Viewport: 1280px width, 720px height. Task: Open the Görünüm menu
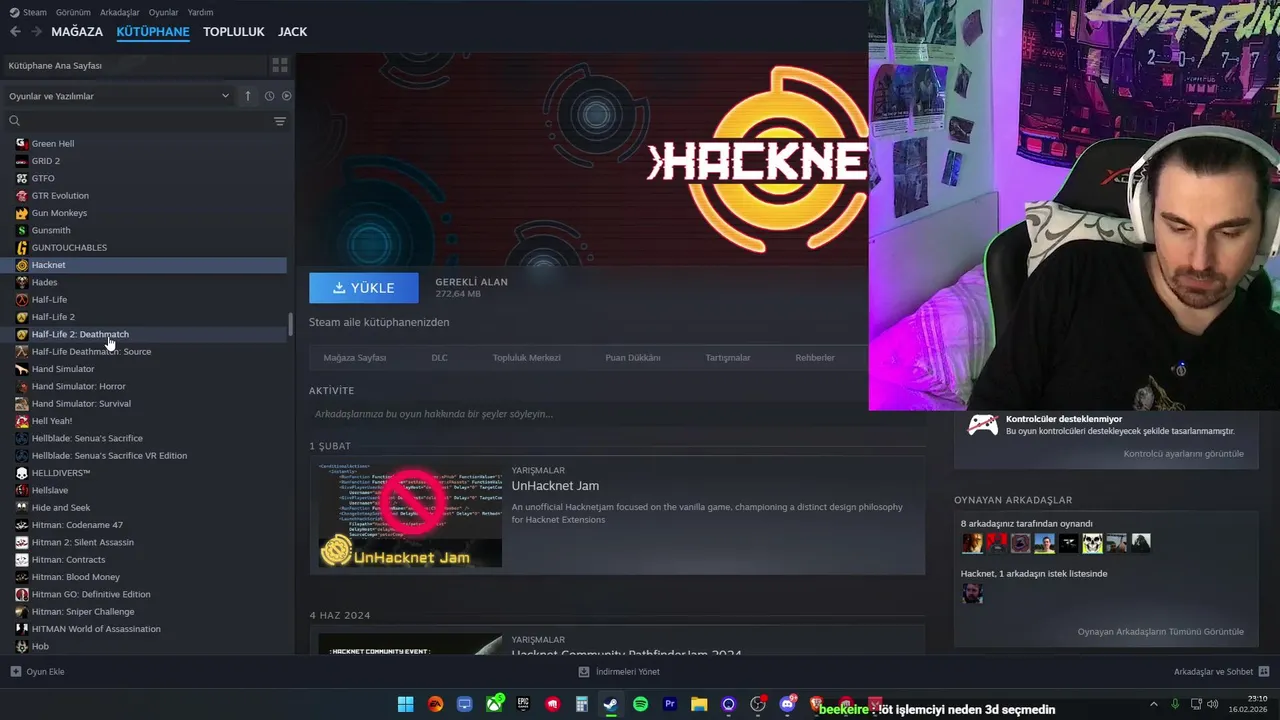point(73,12)
